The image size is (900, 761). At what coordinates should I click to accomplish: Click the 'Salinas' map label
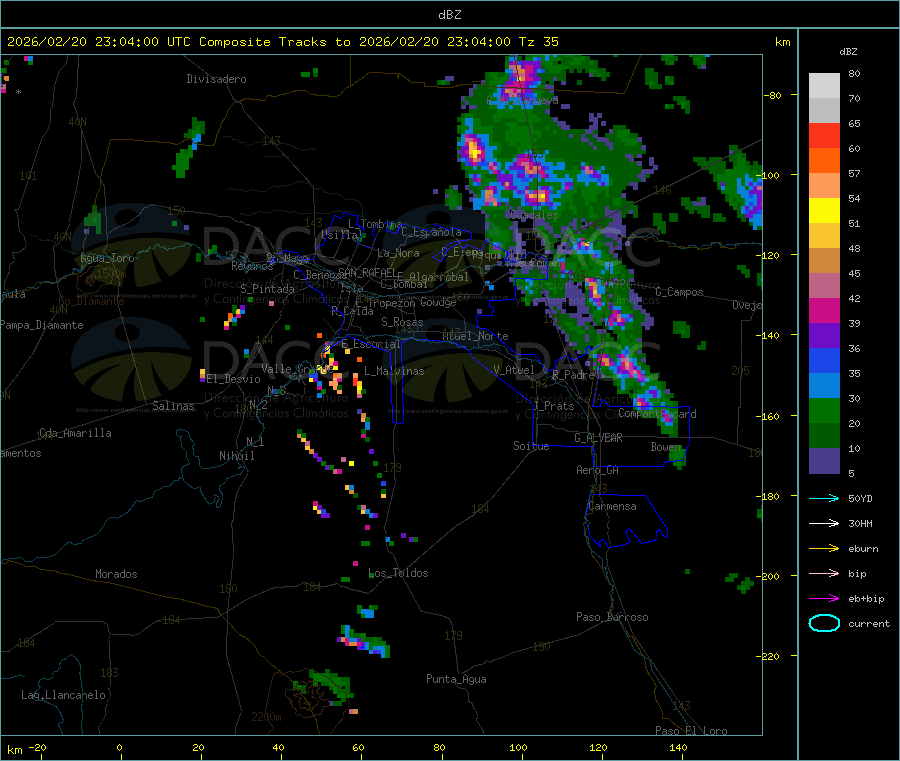coord(173,406)
